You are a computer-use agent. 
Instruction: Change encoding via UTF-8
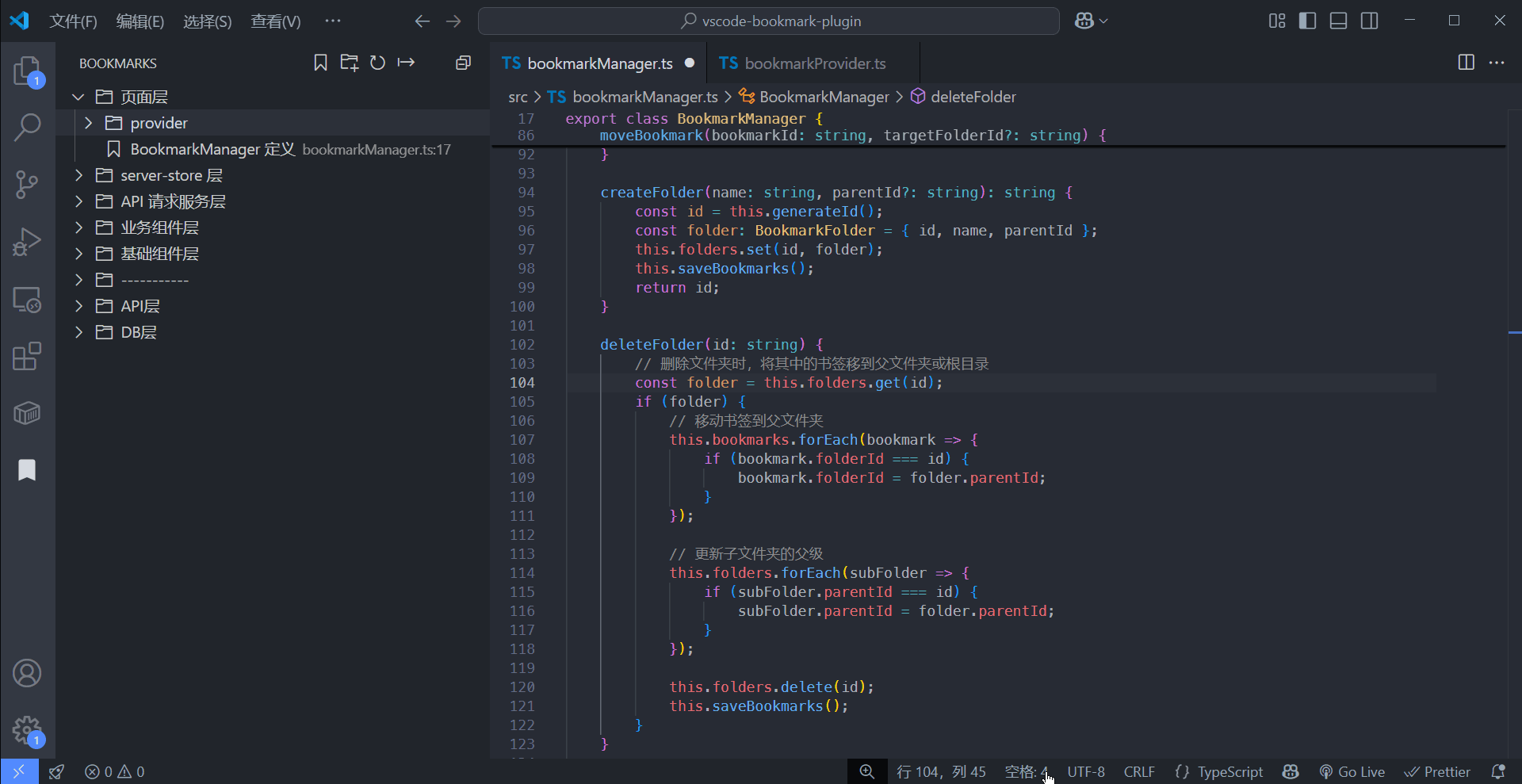pyautogui.click(x=1086, y=771)
